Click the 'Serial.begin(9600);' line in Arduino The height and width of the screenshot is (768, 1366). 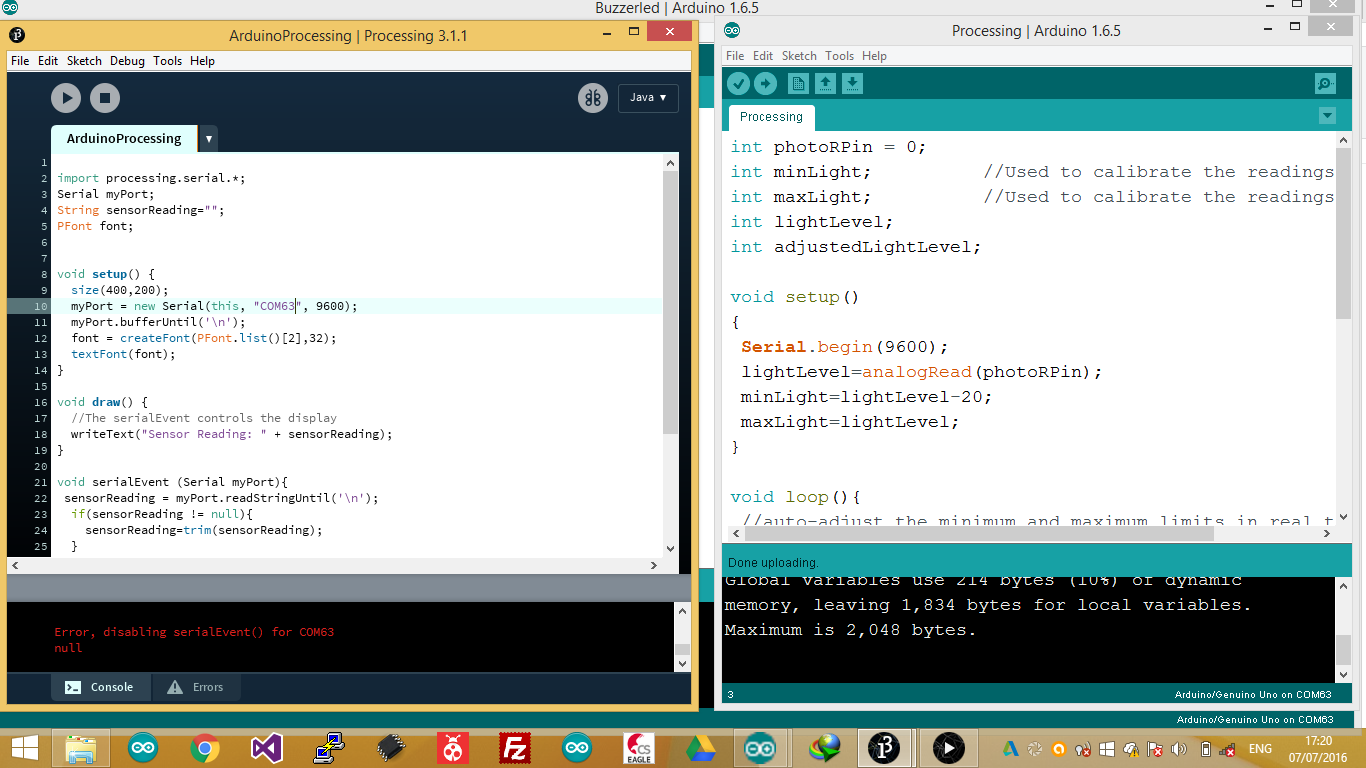pyautogui.click(x=844, y=347)
